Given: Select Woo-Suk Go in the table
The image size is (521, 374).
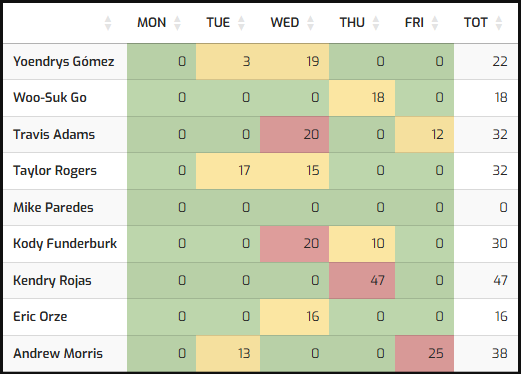Looking at the screenshot, I should [50, 98].
